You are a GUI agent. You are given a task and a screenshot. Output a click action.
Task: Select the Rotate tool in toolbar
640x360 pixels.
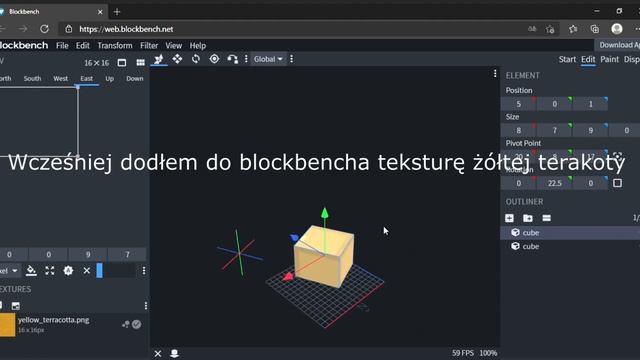196,59
